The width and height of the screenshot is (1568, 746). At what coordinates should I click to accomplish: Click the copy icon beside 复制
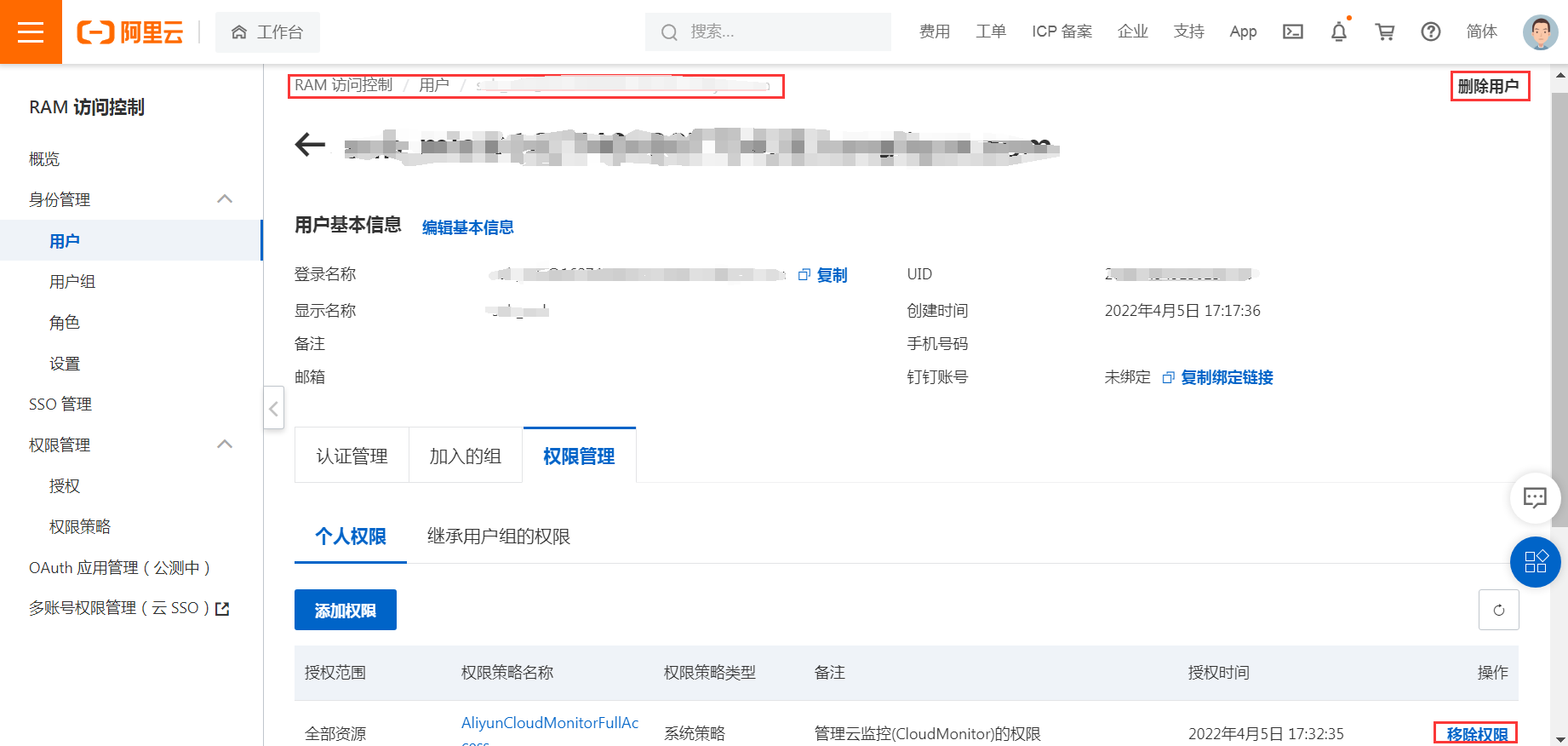click(x=804, y=275)
